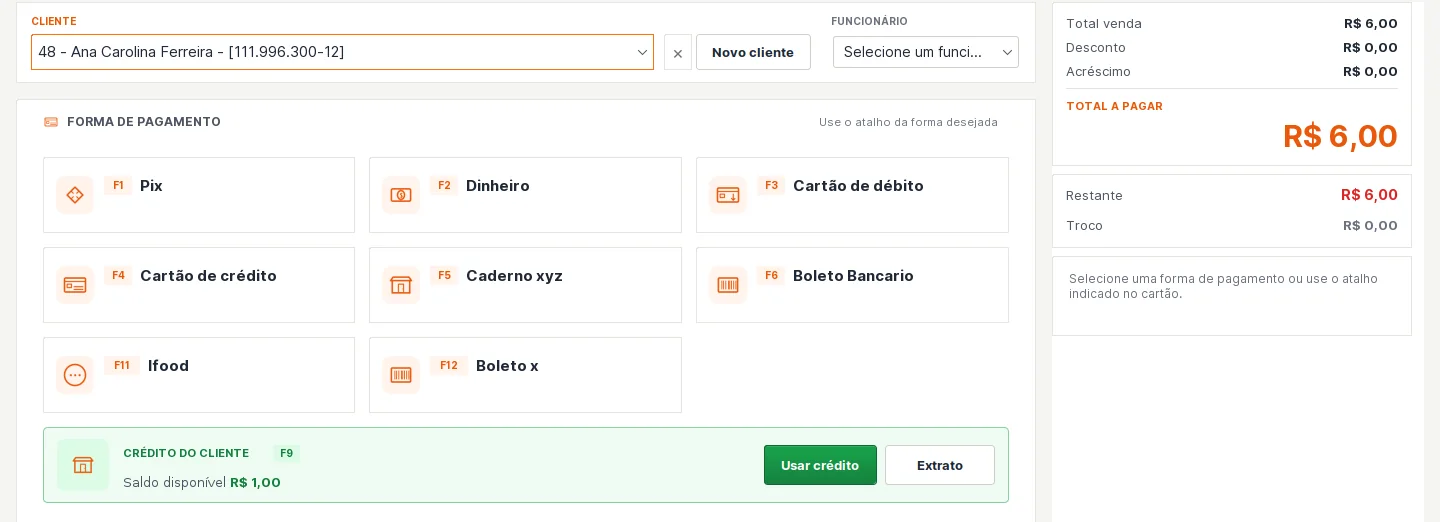Click the F11 shortcut badge
Screen dimensions: 1440x522
[122, 365]
